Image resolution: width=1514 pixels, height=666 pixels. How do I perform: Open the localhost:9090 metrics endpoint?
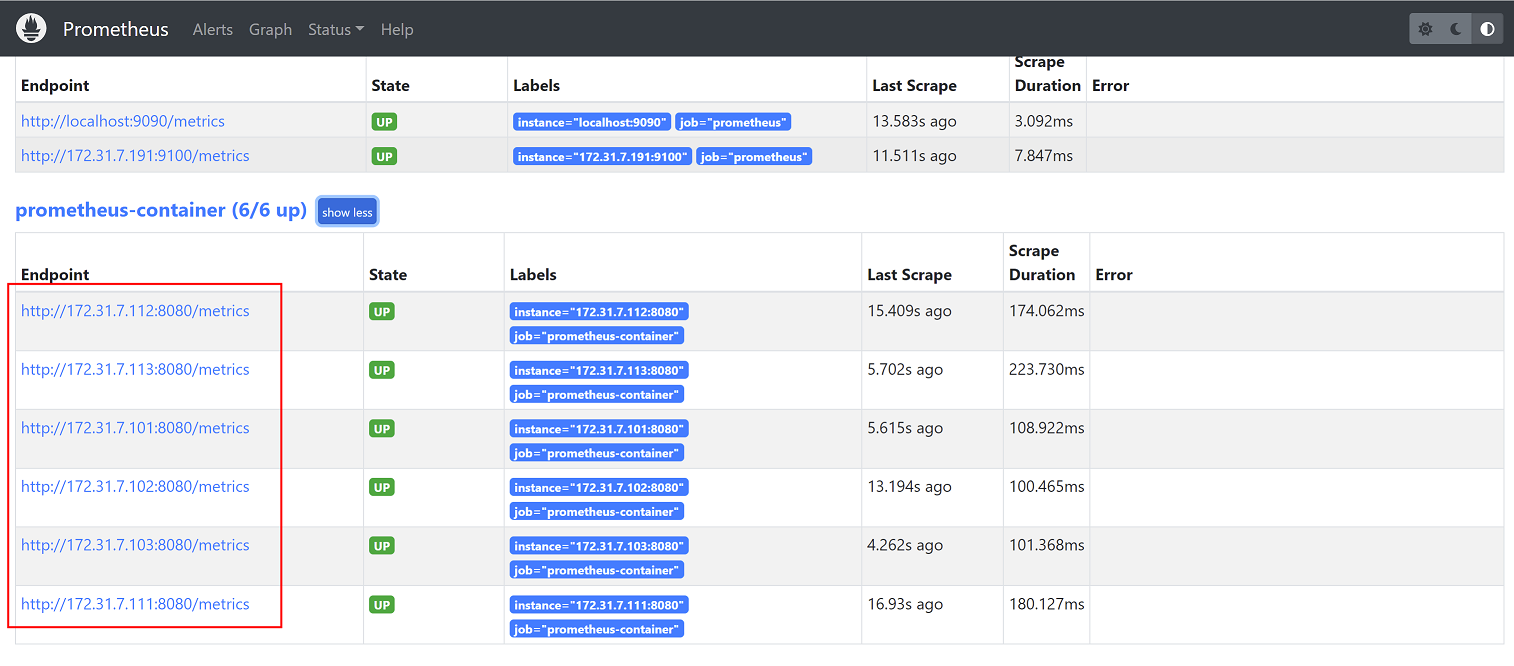[x=123, y=121]
